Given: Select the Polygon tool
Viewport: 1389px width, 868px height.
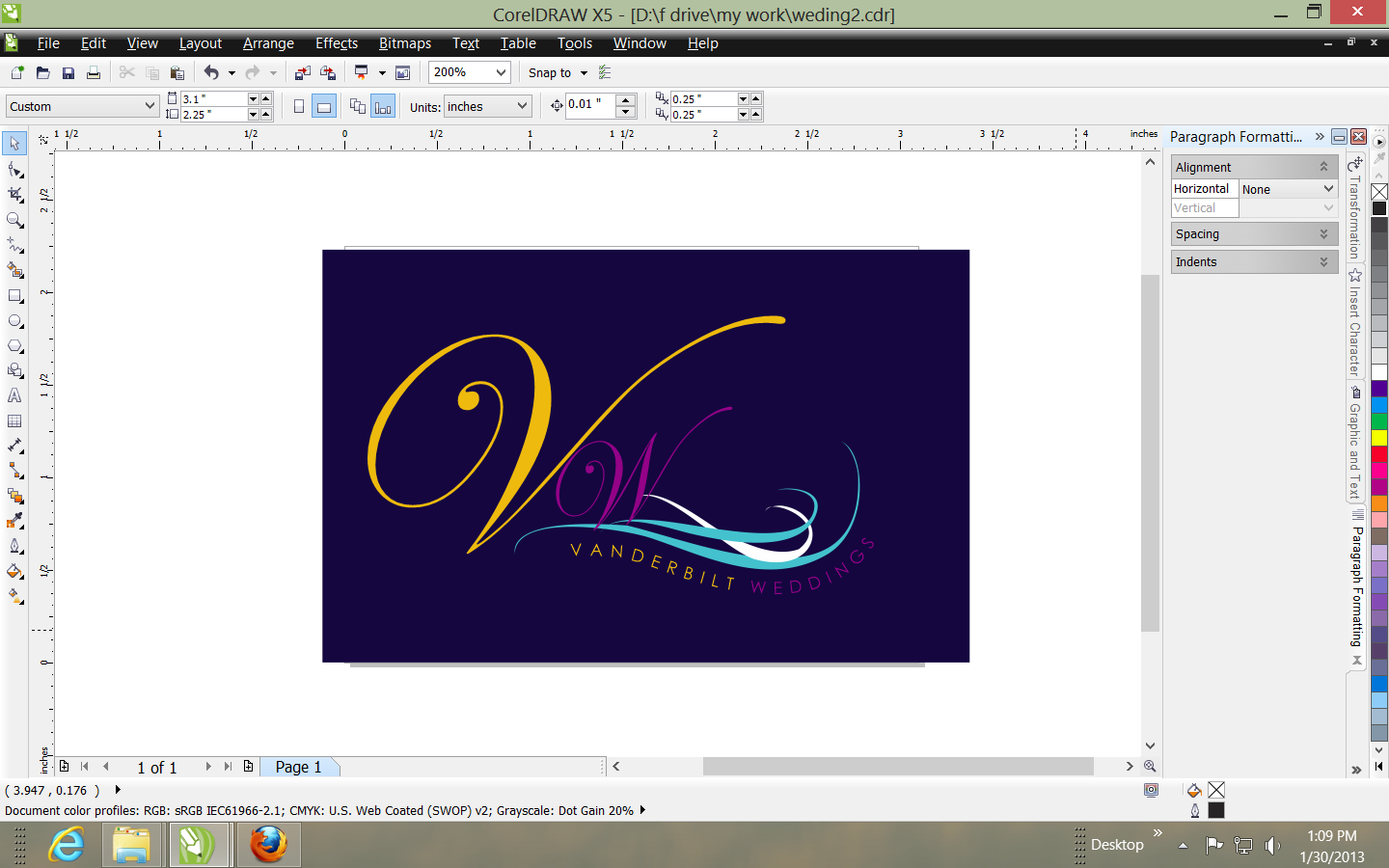Looking at the screenshot, I should (x=14, y=346).
